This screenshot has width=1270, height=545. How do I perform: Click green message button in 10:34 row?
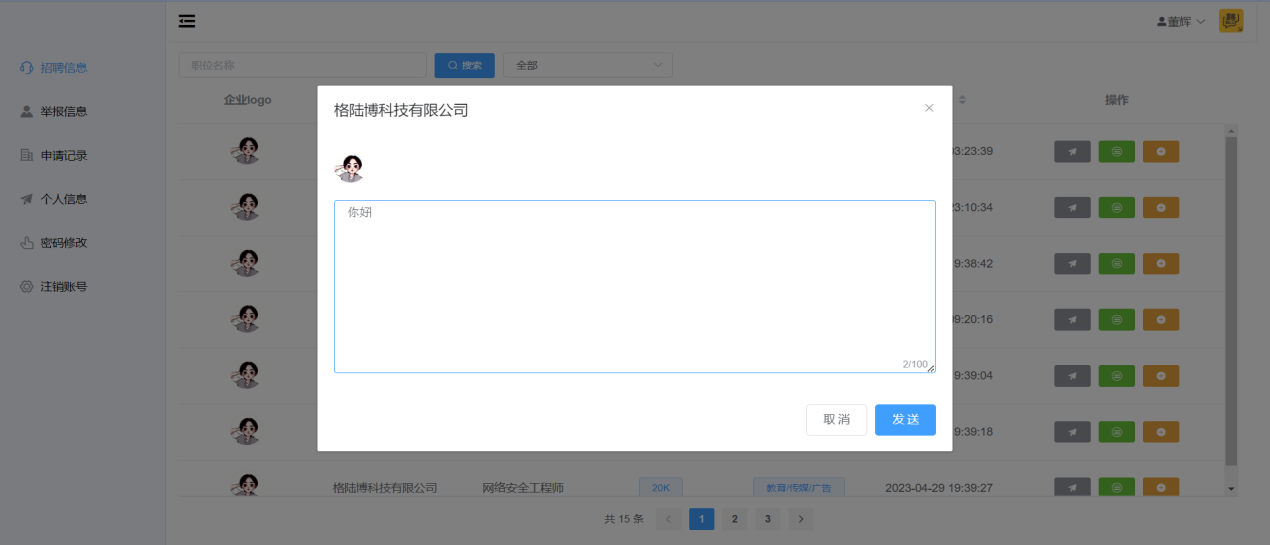point(1116,207)
